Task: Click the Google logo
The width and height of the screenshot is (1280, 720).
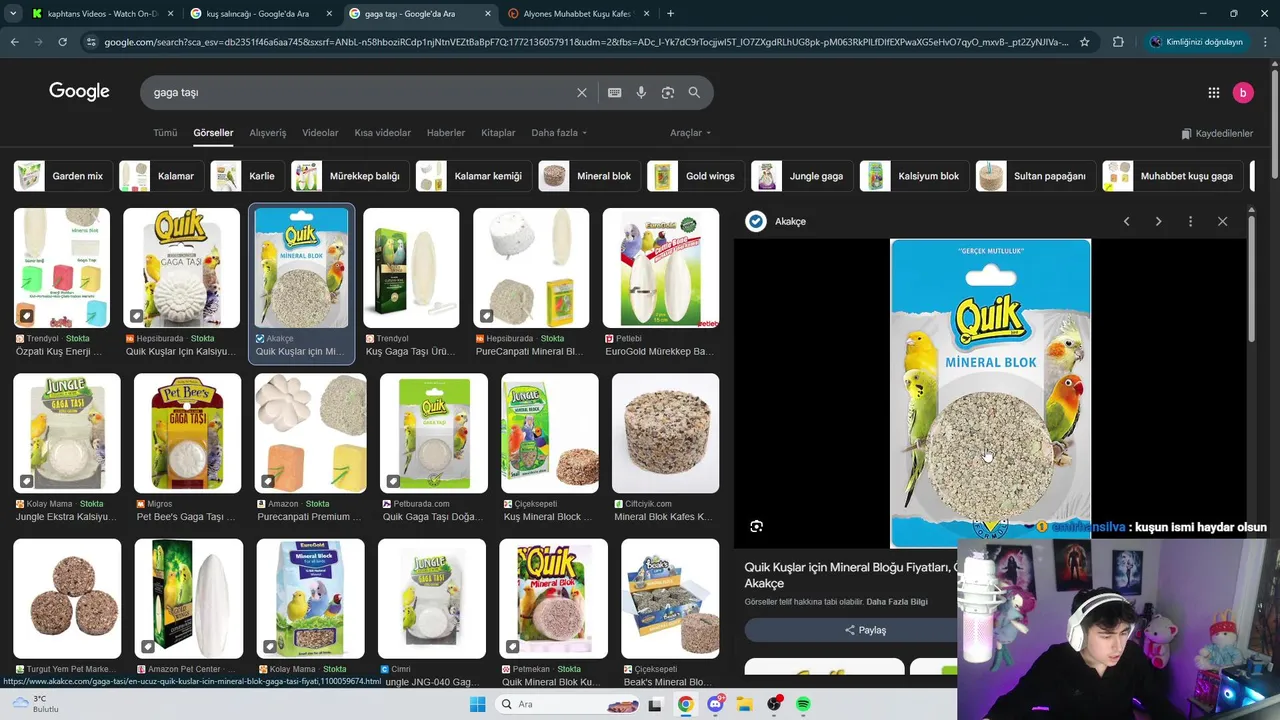Action: pos(79,92)
